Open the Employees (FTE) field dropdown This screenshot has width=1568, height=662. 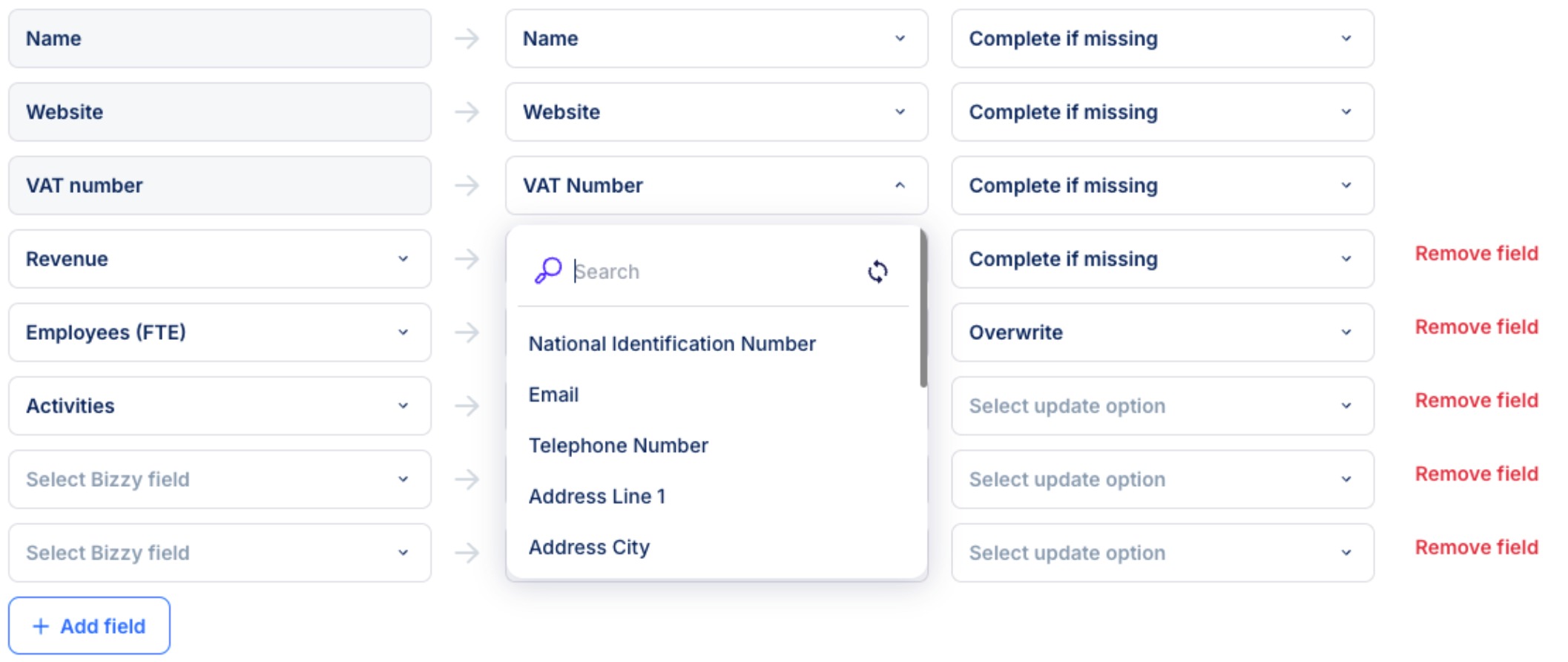220,332
